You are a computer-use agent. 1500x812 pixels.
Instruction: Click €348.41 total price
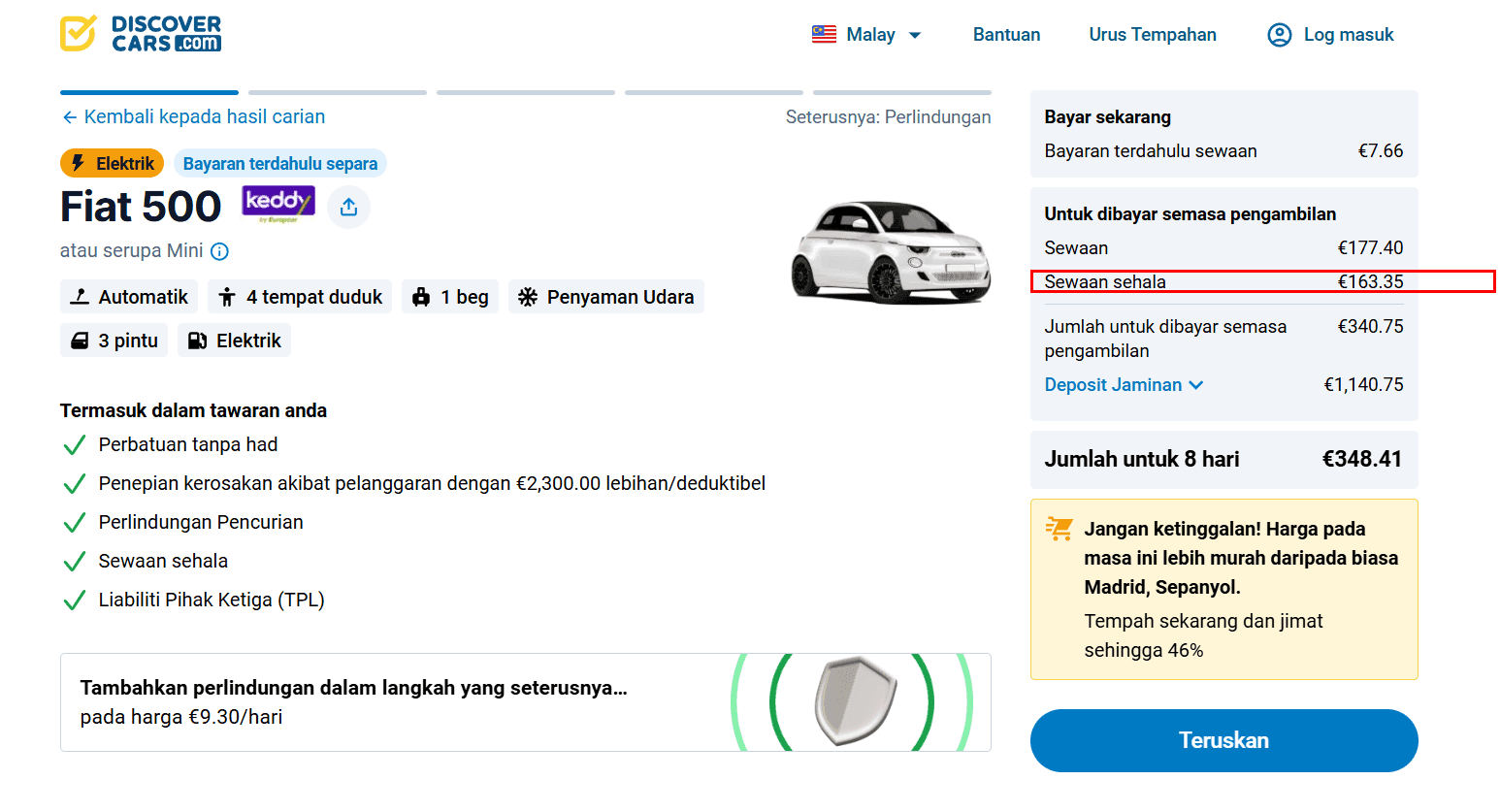point(1362,459)
